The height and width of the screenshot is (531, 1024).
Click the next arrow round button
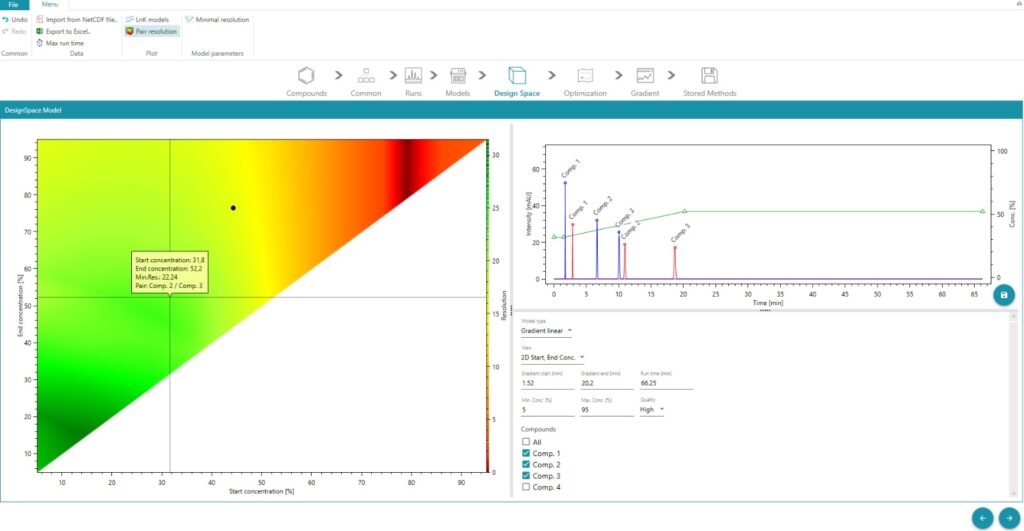coord(1006,517)
